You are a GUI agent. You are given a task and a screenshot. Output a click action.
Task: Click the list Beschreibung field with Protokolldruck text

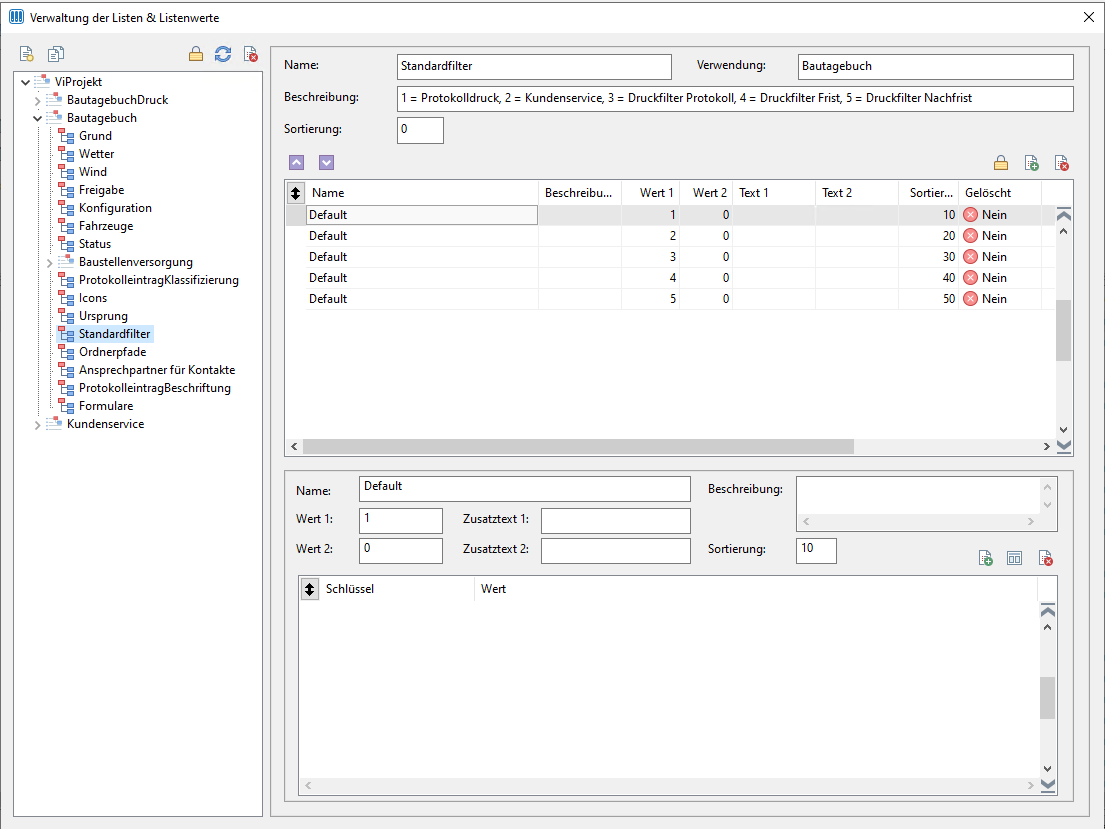735,99
